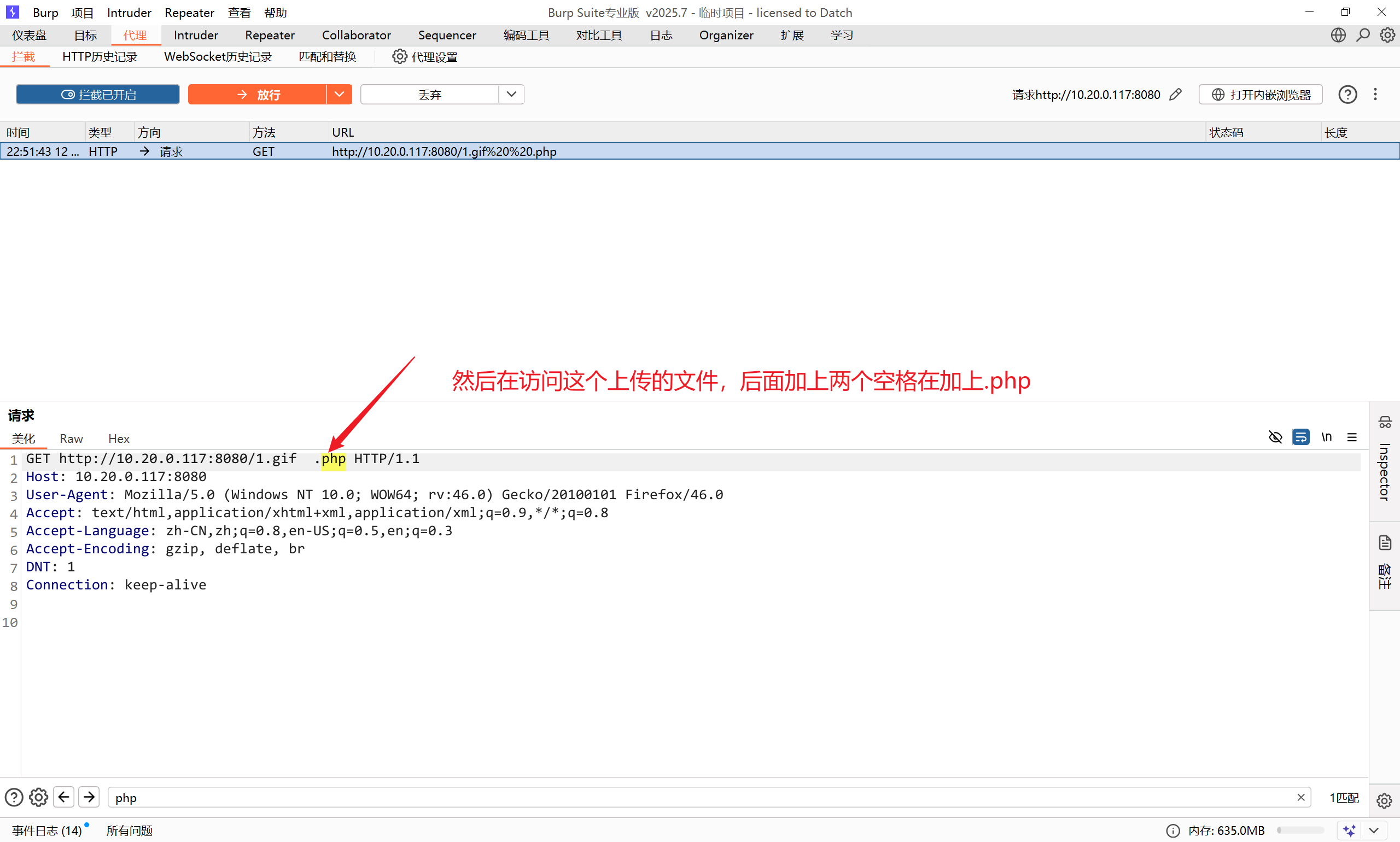
Task: Click the search magnifier icon at top right
Action: 1363,35
